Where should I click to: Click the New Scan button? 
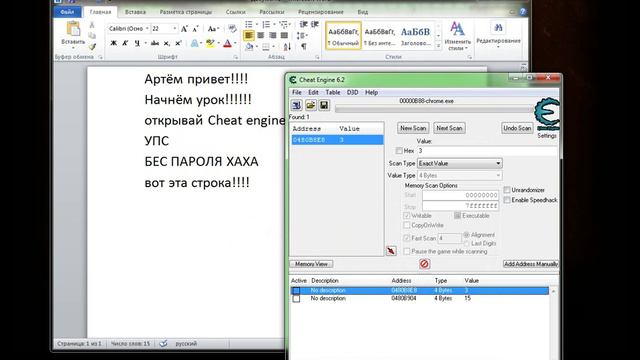pyautogui.click(x=413, y=128)
